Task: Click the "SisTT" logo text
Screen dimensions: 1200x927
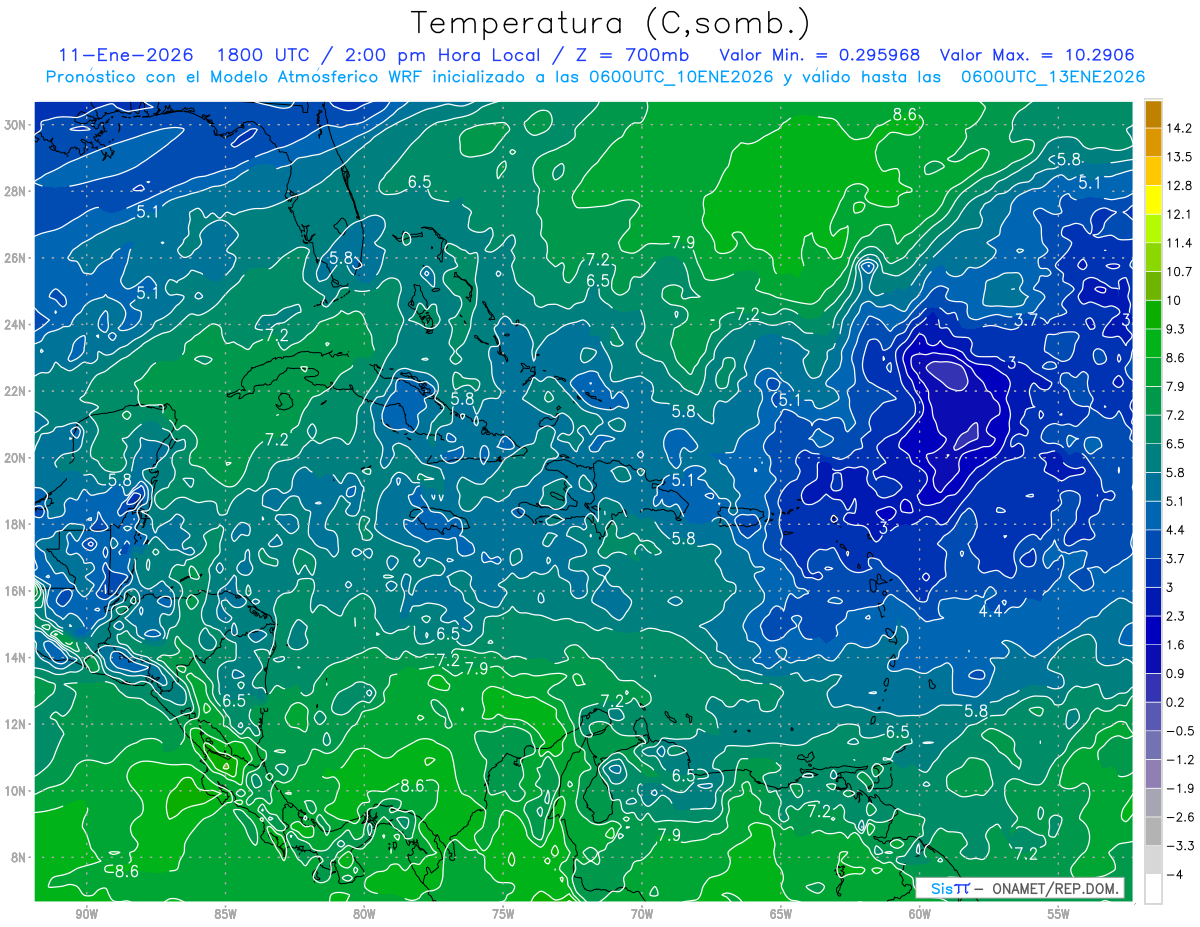Action: click(x=949, y=888)
